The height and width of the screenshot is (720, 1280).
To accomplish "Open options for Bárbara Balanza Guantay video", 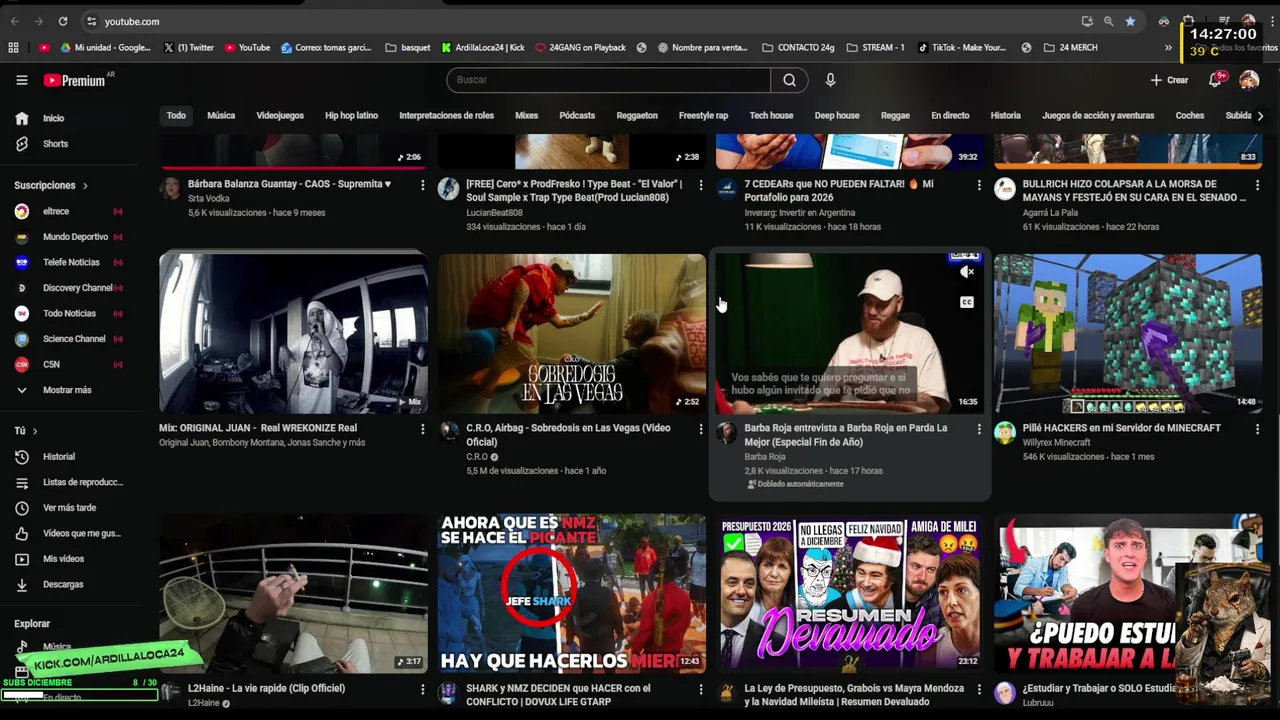I will (422, 185).
